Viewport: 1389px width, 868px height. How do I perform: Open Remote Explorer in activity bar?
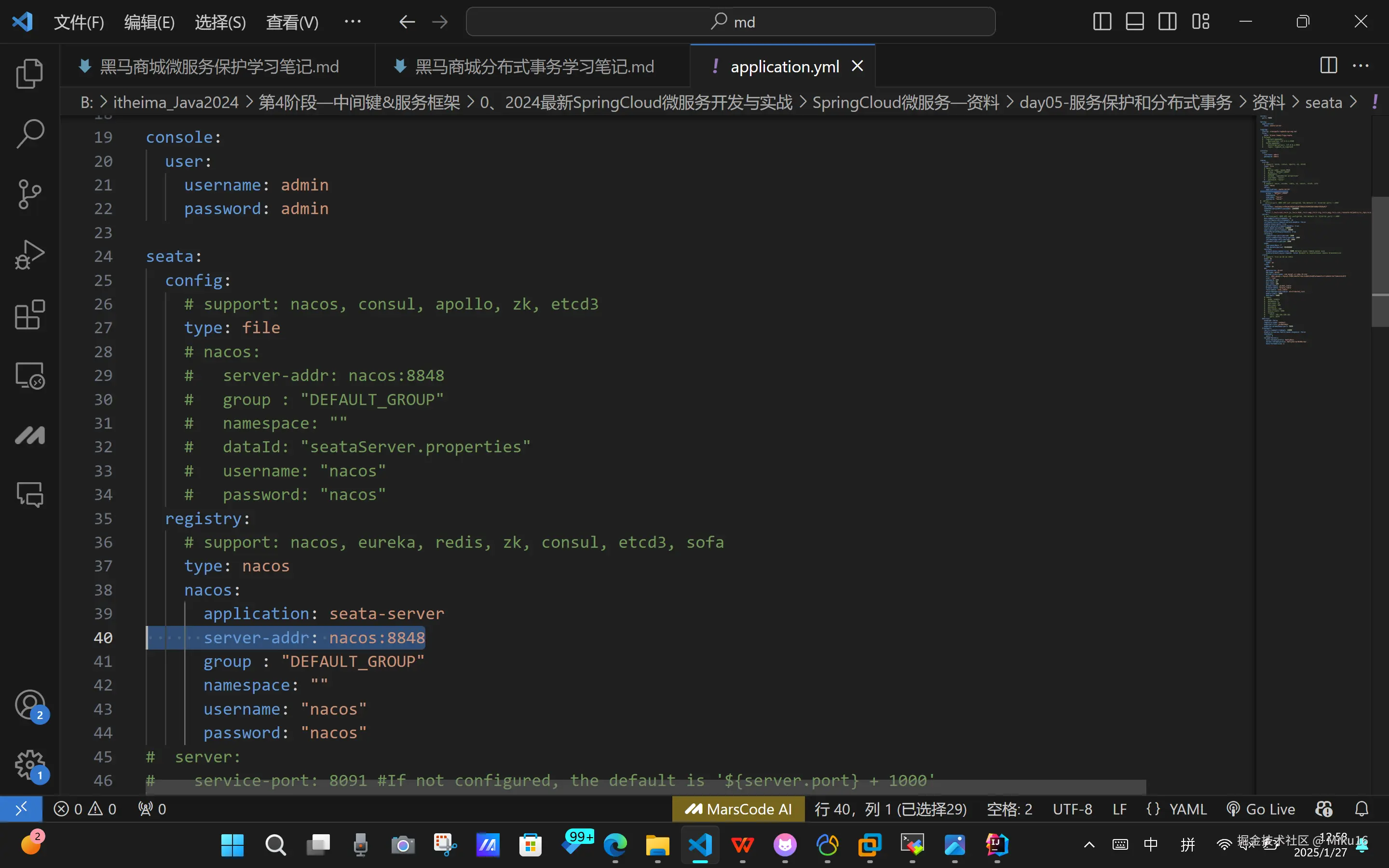29,376
